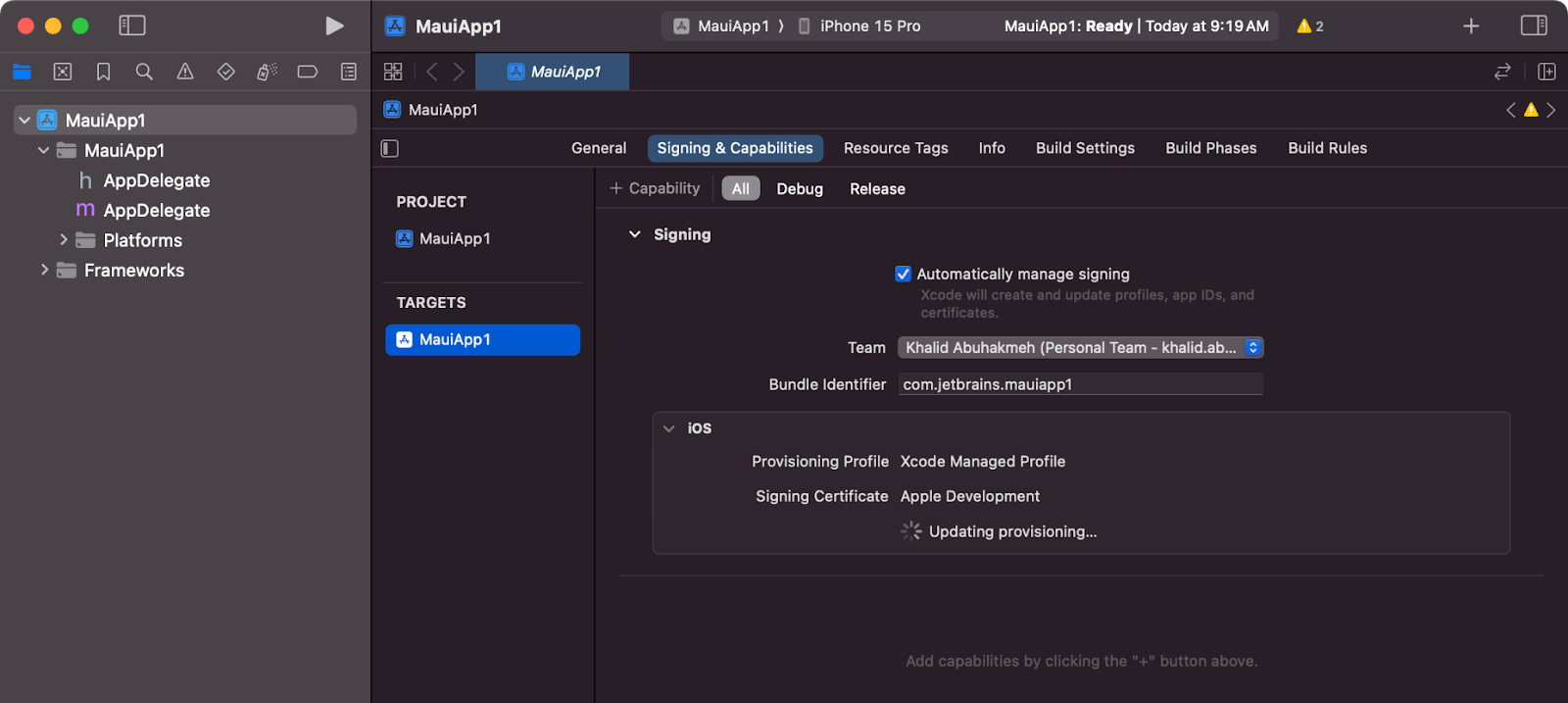Switch to the General tab
Image resolution: width=1568 pixels, height=703 pixels.
tap(598, 148)
